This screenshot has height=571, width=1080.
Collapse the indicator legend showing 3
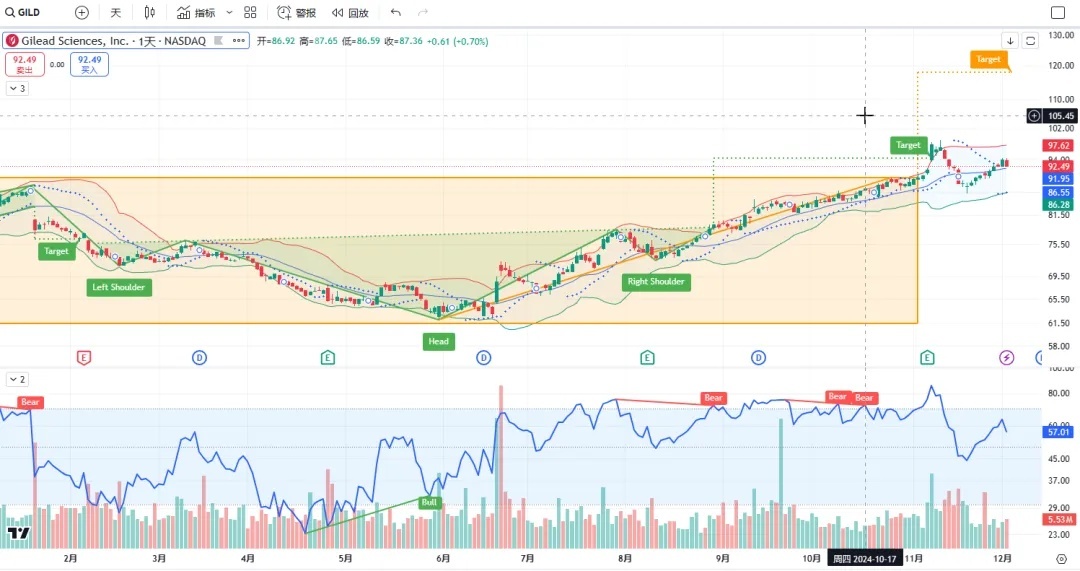tap(17, 88)
